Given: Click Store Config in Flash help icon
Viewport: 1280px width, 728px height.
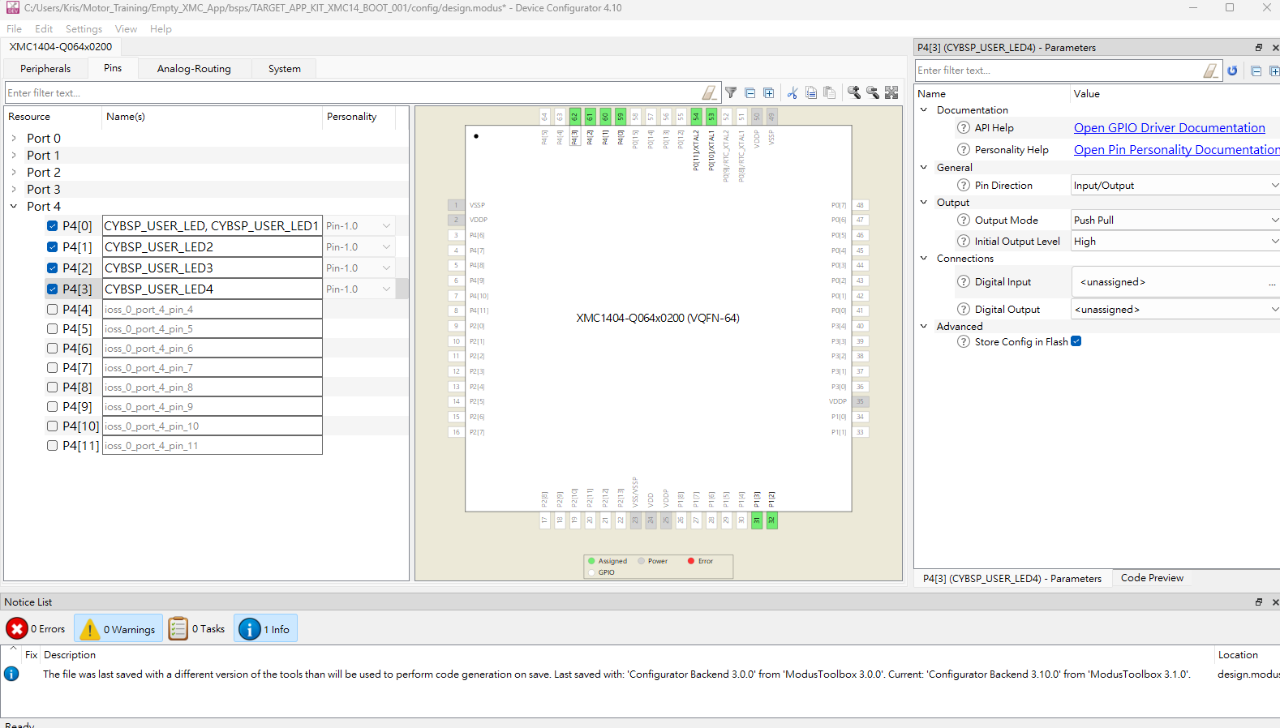Looking at the screenshot, I should point(964,342).
